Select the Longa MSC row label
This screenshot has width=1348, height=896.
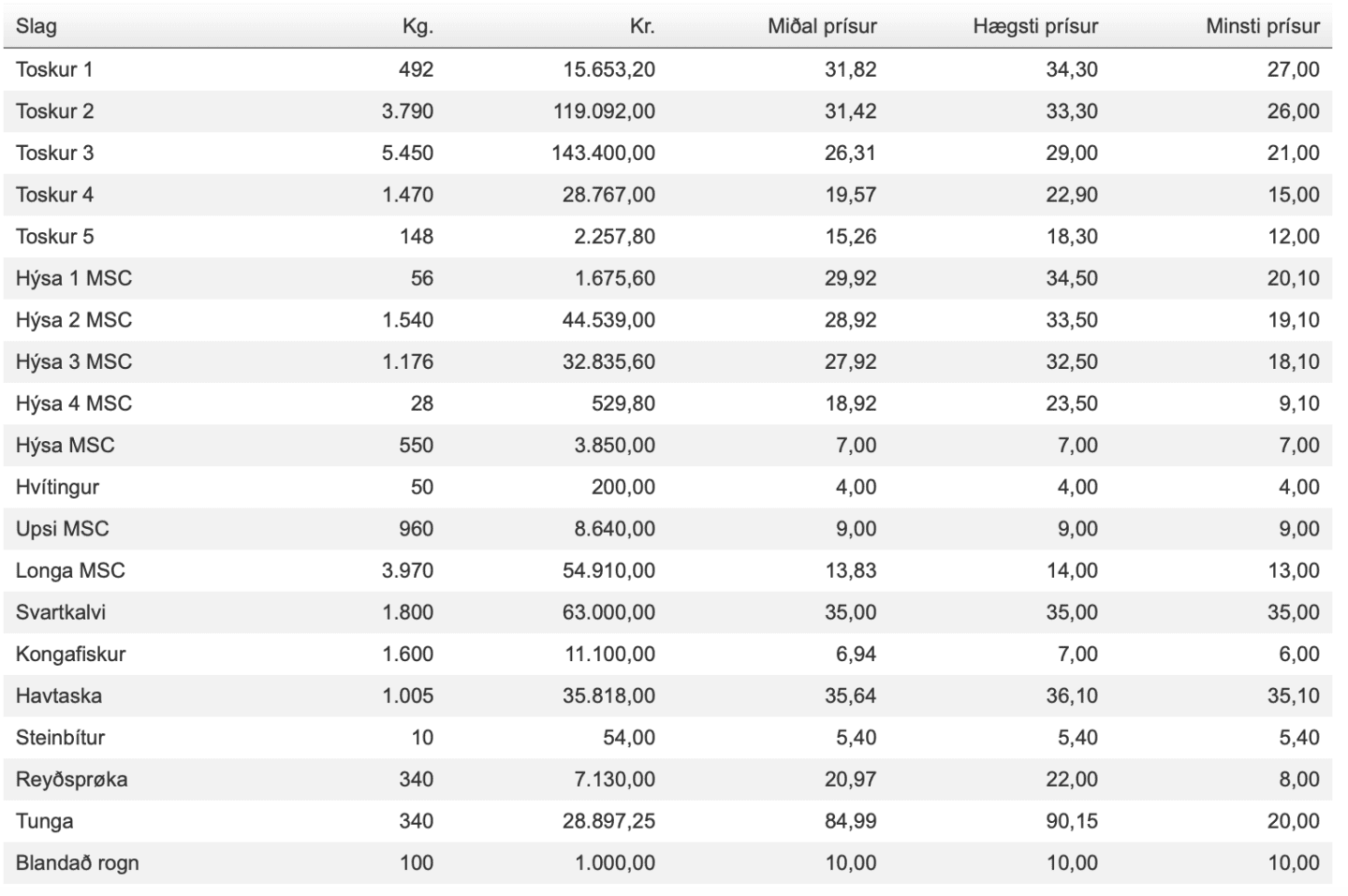click(x=70, y=570)
